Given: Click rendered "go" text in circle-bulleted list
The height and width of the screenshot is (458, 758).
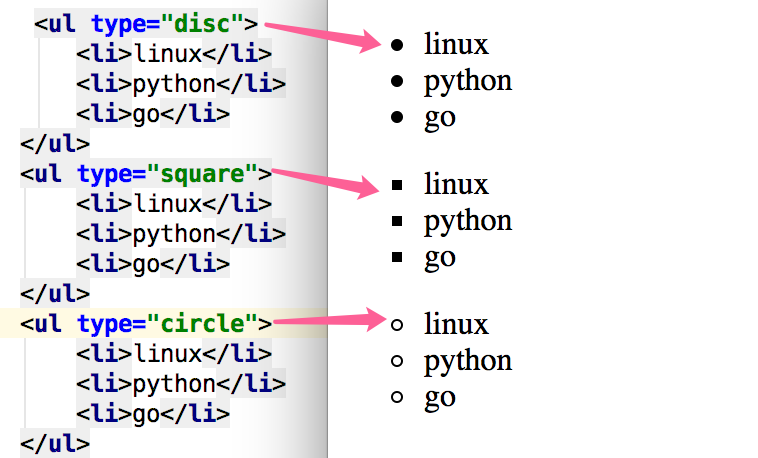Looking at the screenshot, I should pos(439,398).
